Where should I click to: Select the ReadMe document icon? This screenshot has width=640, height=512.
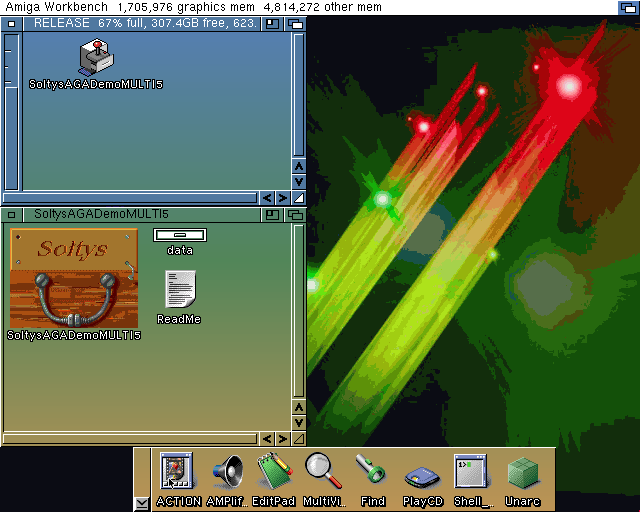coord(180,289)
